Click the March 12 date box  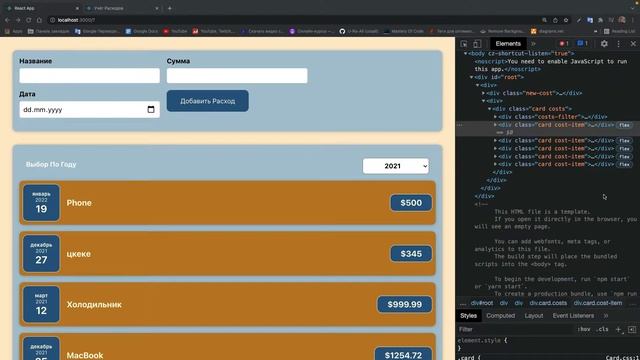(x=41, y=304)
